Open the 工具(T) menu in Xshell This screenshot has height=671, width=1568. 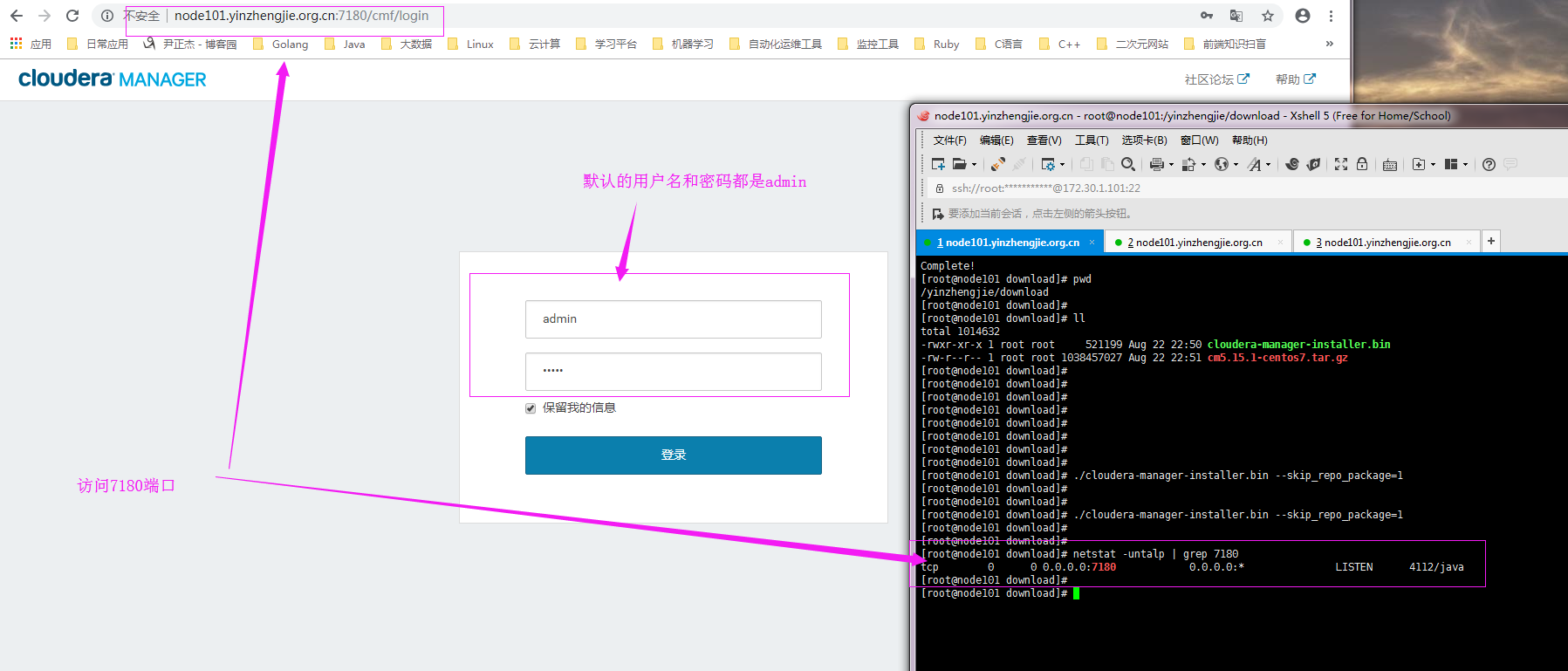click(x=1092, y=140)
